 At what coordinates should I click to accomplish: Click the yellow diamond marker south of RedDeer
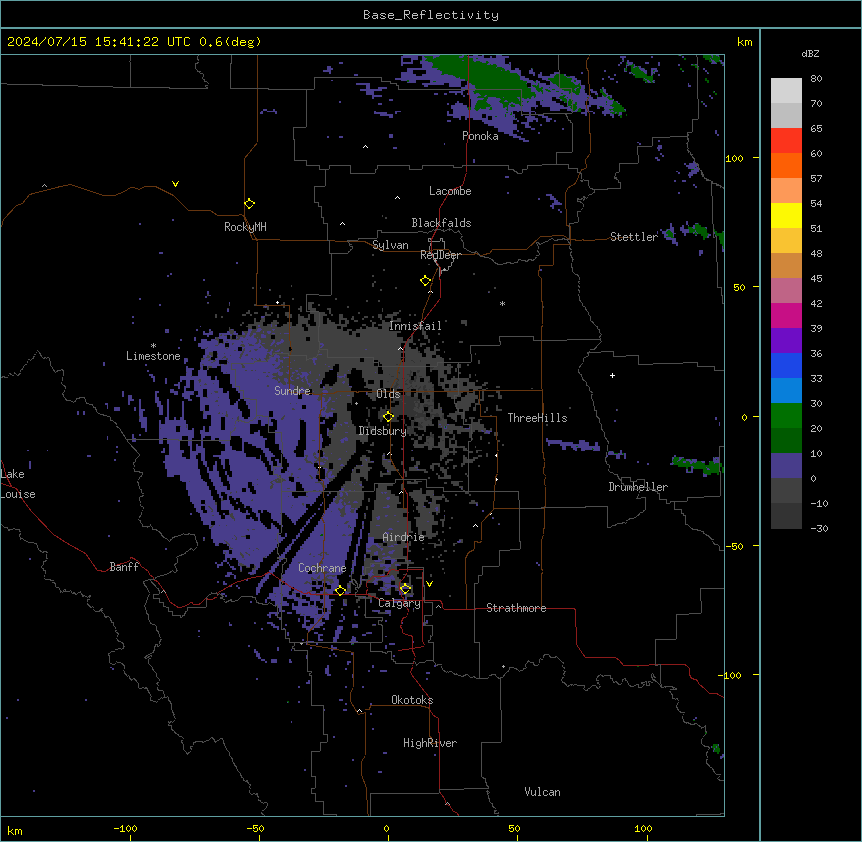[425, 281]
